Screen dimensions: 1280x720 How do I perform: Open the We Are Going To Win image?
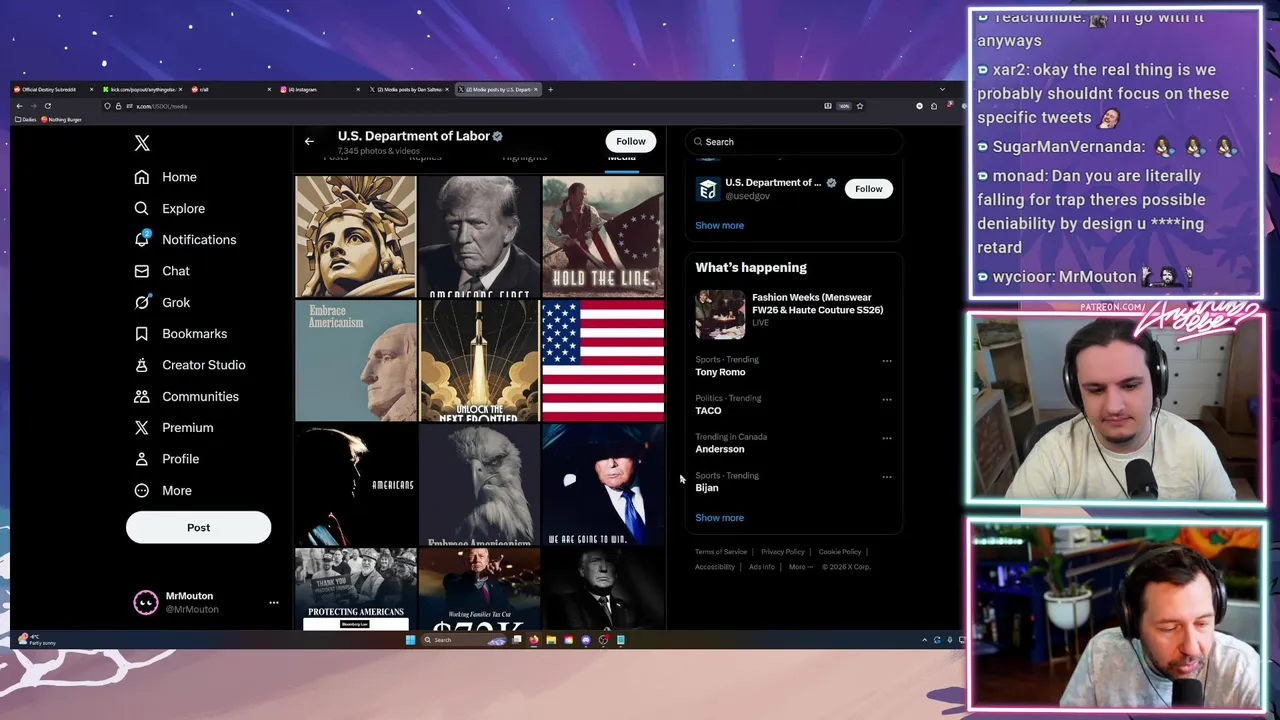click(603, 485)
